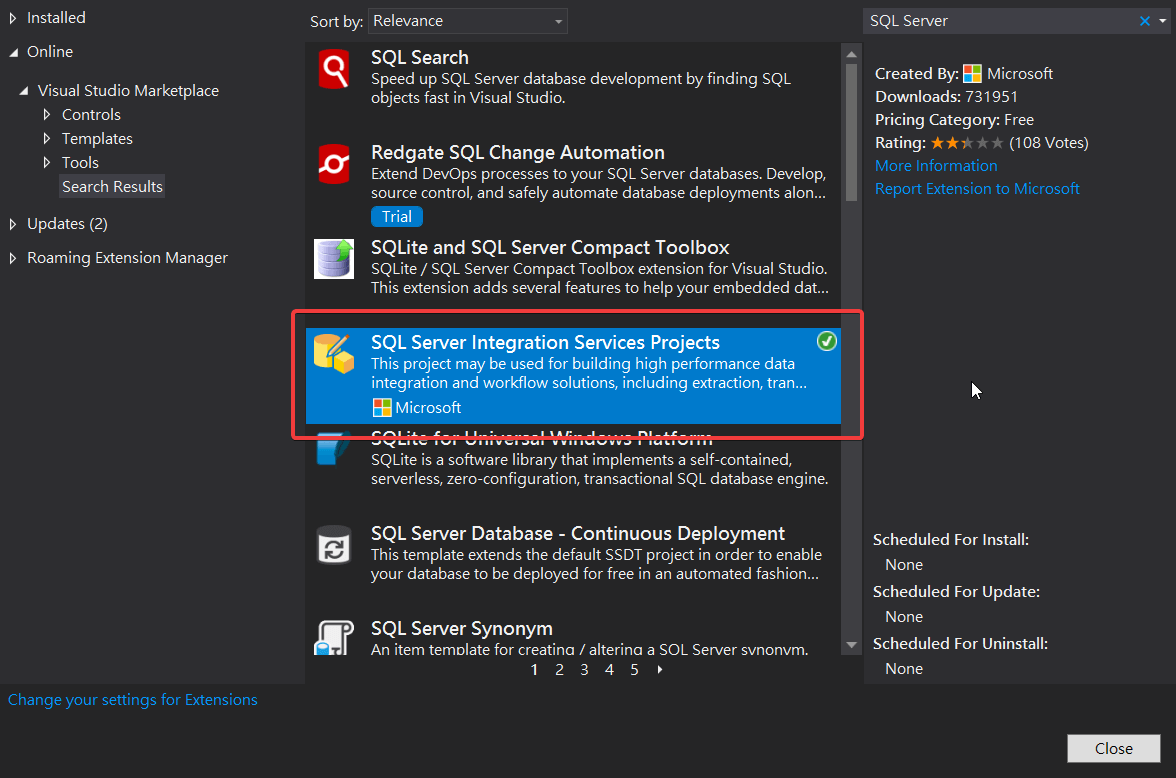Go to page 2 of results
Viewport: 1176px width, 778px height.
coord(559,670)
